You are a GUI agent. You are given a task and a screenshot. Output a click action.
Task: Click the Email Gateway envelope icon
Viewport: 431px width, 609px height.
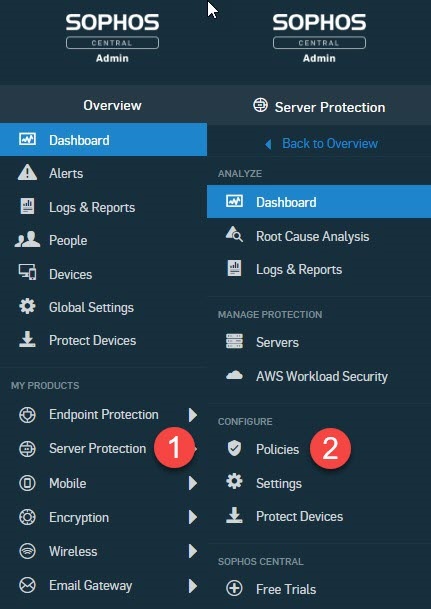(x=28, y=585)
